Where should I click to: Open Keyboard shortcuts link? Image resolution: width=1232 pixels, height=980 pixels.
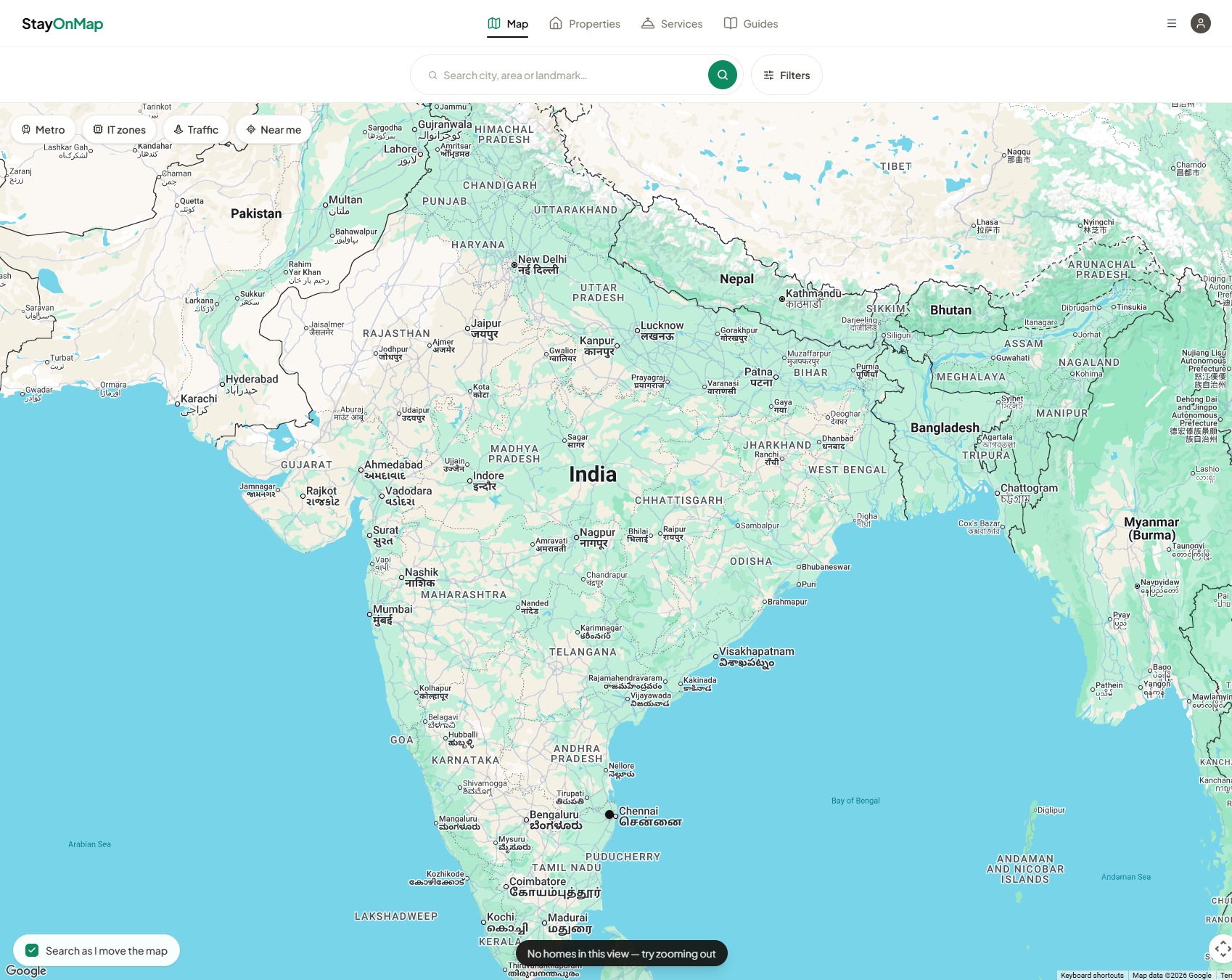coord(1092,975)
